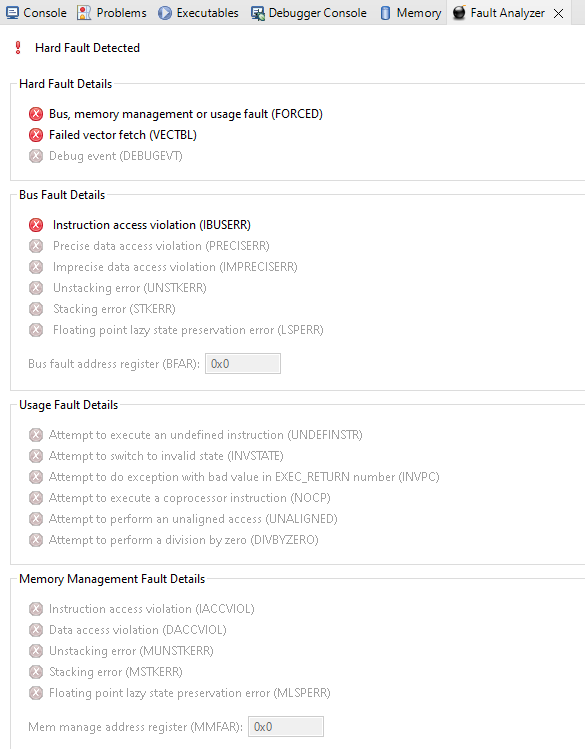
Task: Click the Fault Analyzer bomb icon
Action: tap(459, 12)
